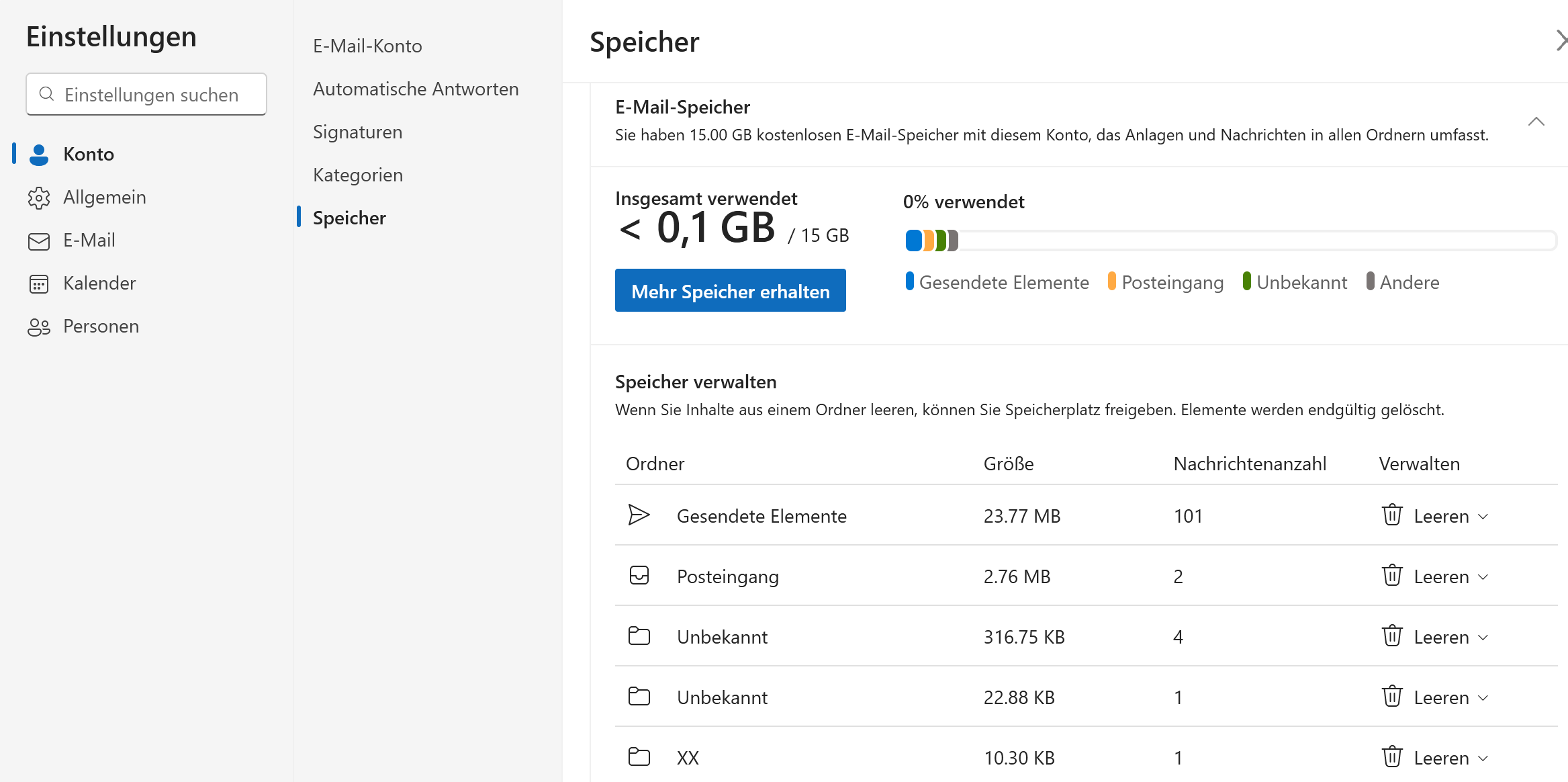This screenshot has width=1568, height=782.
Task: Click the E-Mail envelope icon
Action: (x=39, y=241)
